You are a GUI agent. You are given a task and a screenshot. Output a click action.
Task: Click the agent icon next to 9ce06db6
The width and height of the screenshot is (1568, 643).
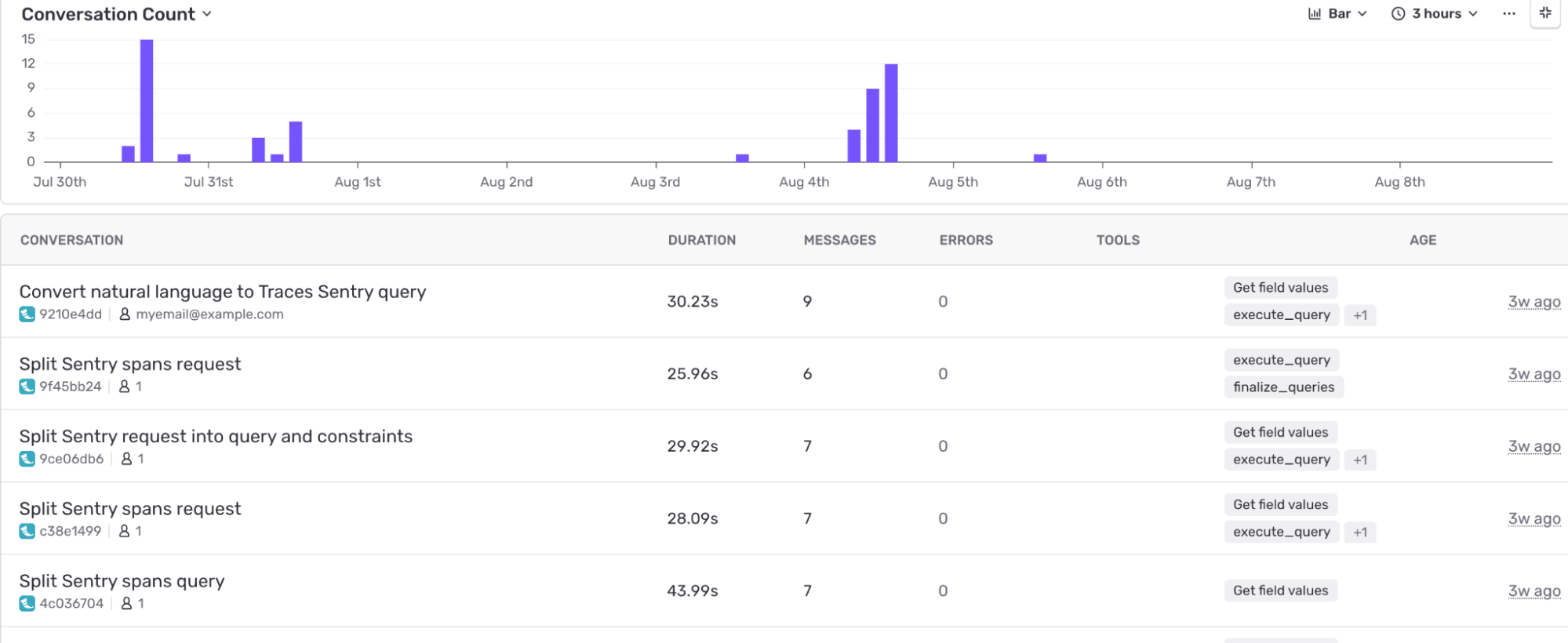pos(27,459)
